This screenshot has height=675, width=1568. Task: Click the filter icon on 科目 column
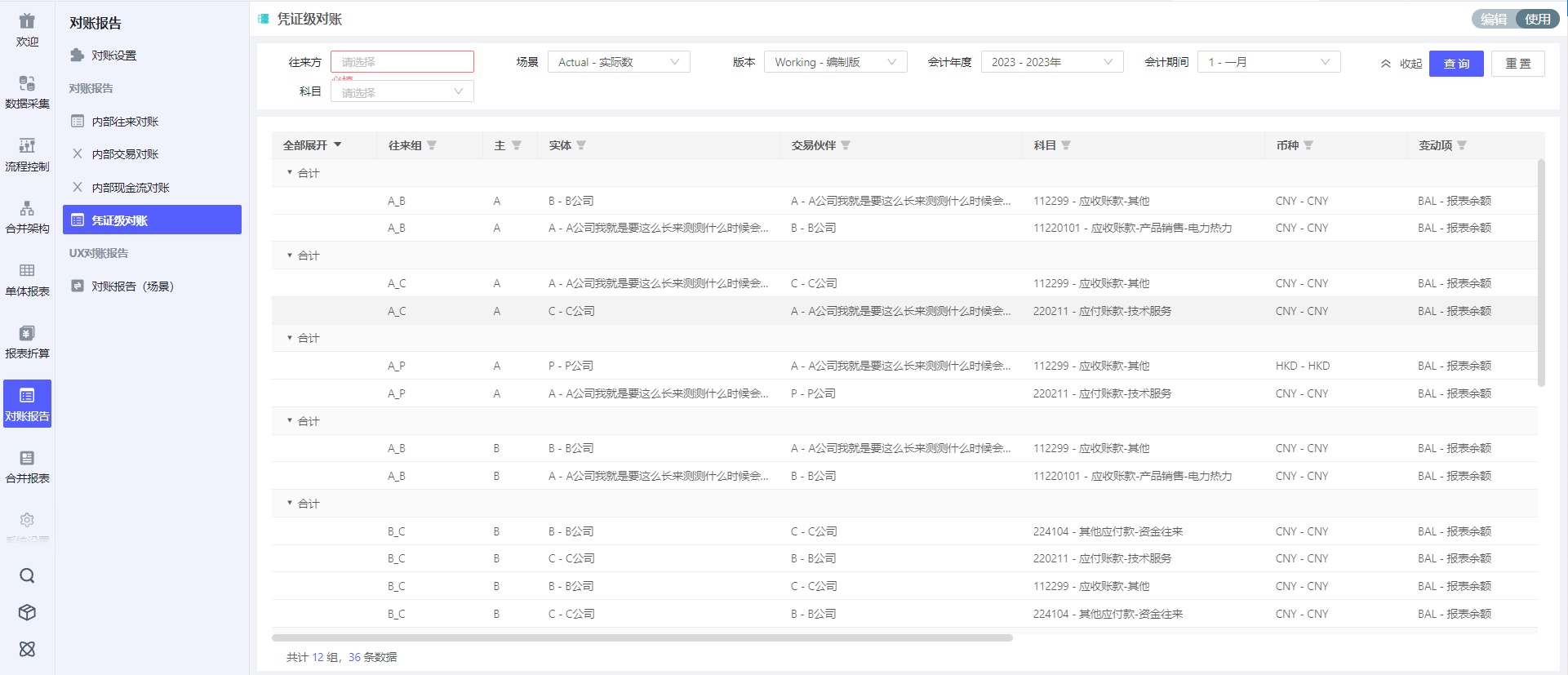(x=1066, y=145)
